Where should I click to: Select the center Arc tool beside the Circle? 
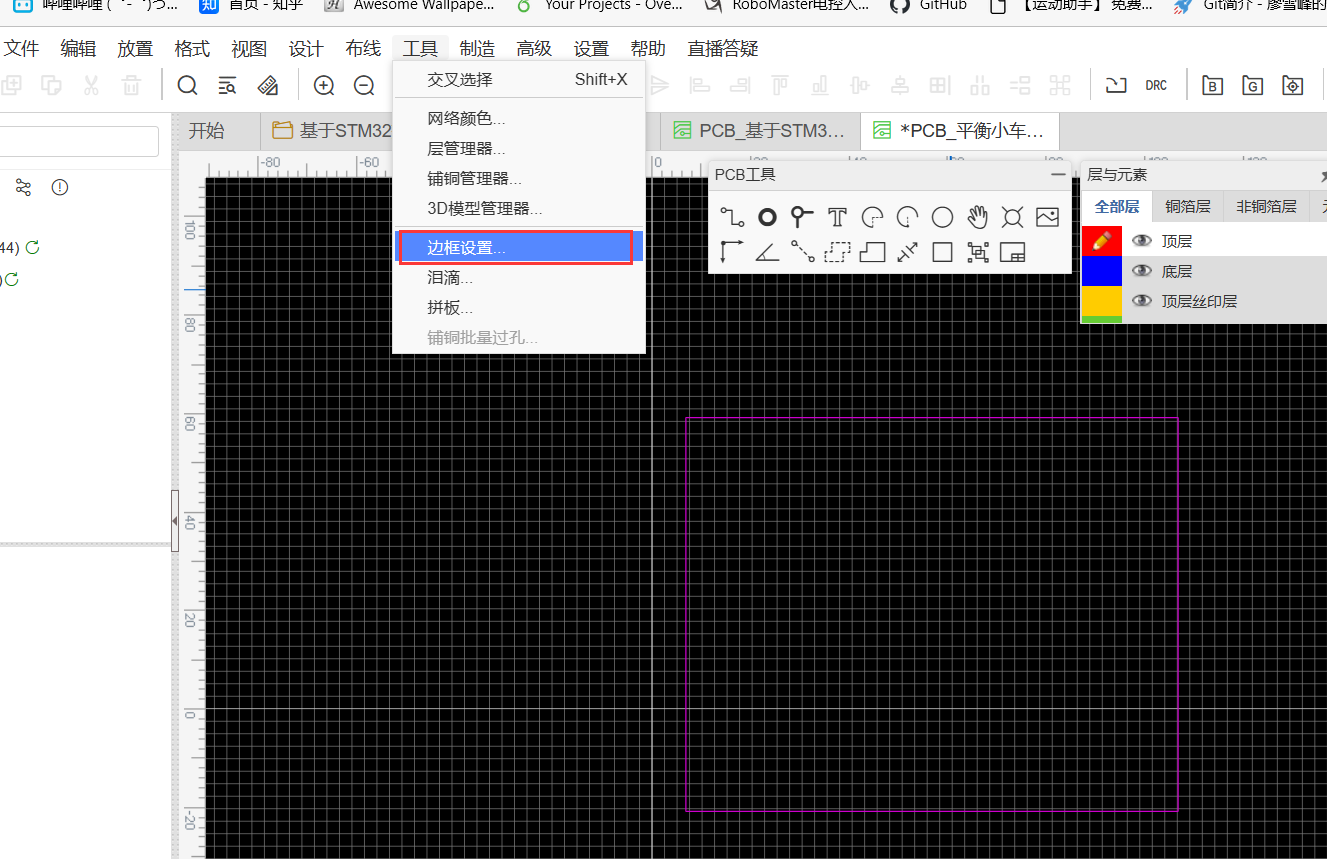pos(907,217)
